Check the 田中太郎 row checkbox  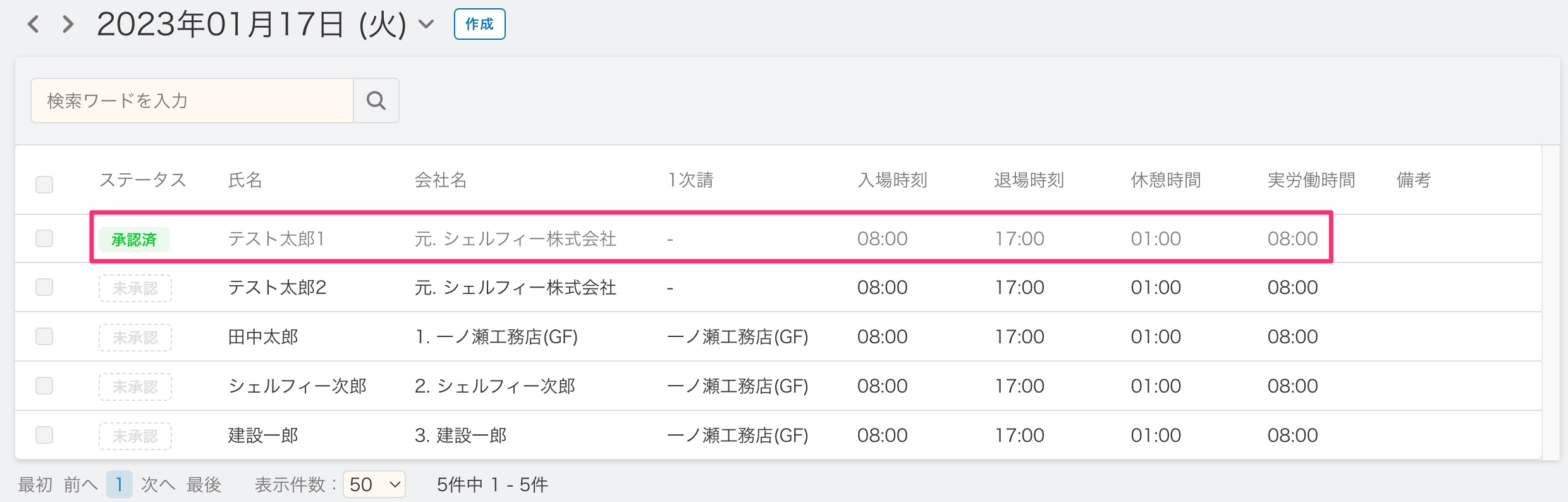[x=44, y=336]
